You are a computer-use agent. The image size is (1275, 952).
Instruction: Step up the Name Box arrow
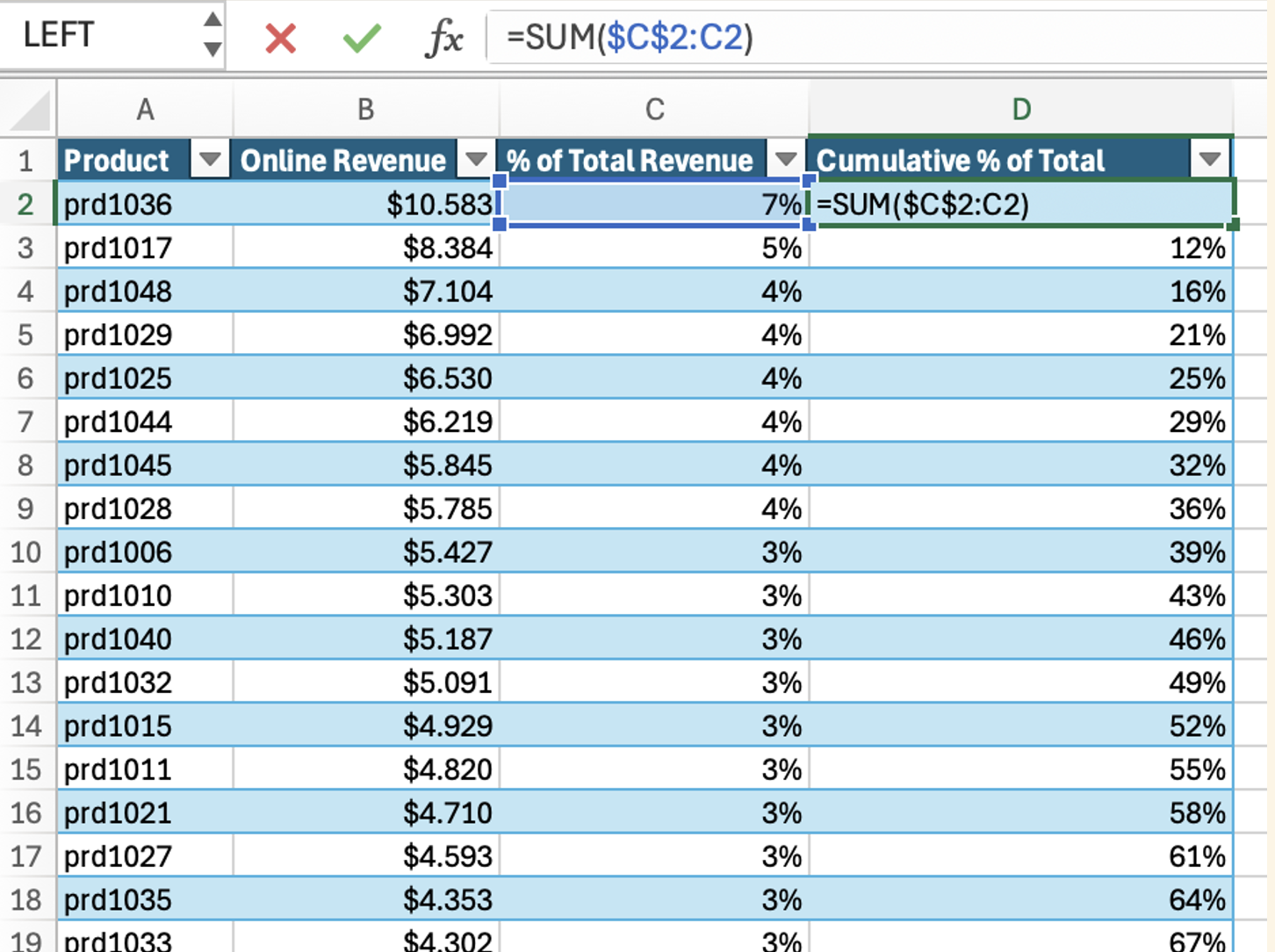coord(212,19)
